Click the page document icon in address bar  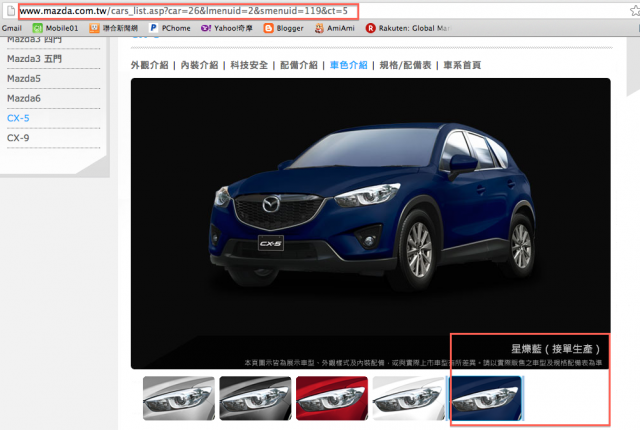(11, 11)
